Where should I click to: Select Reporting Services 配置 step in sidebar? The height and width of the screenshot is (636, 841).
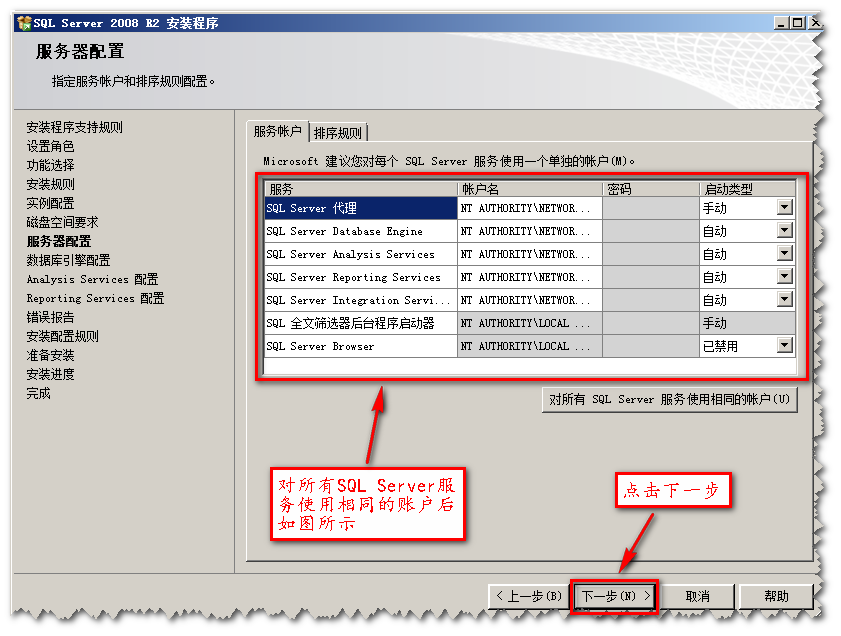coord(95,298)
